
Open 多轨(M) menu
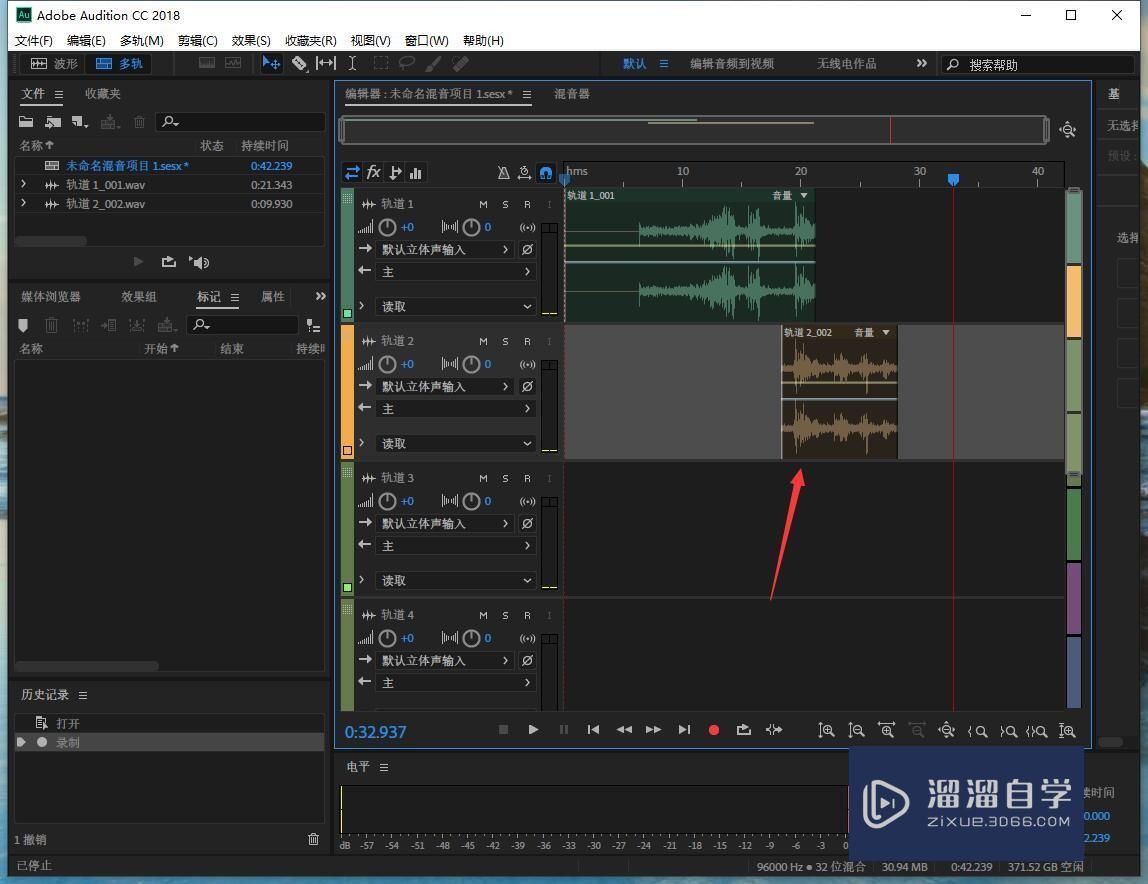[141, 40]
